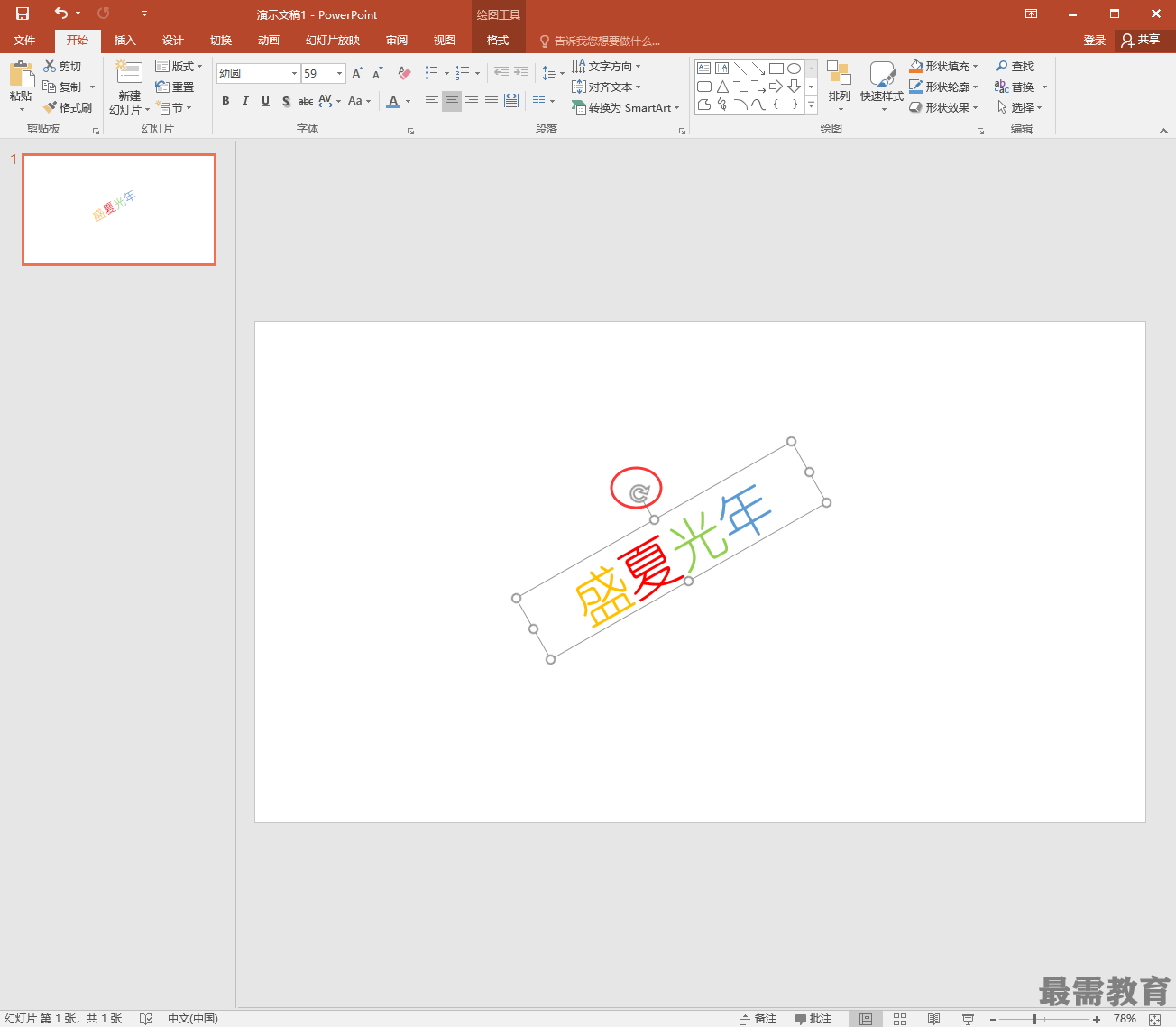Clear all formatting eraser icon
This screenshot has height=1027, width=1176.
point(404,73)
